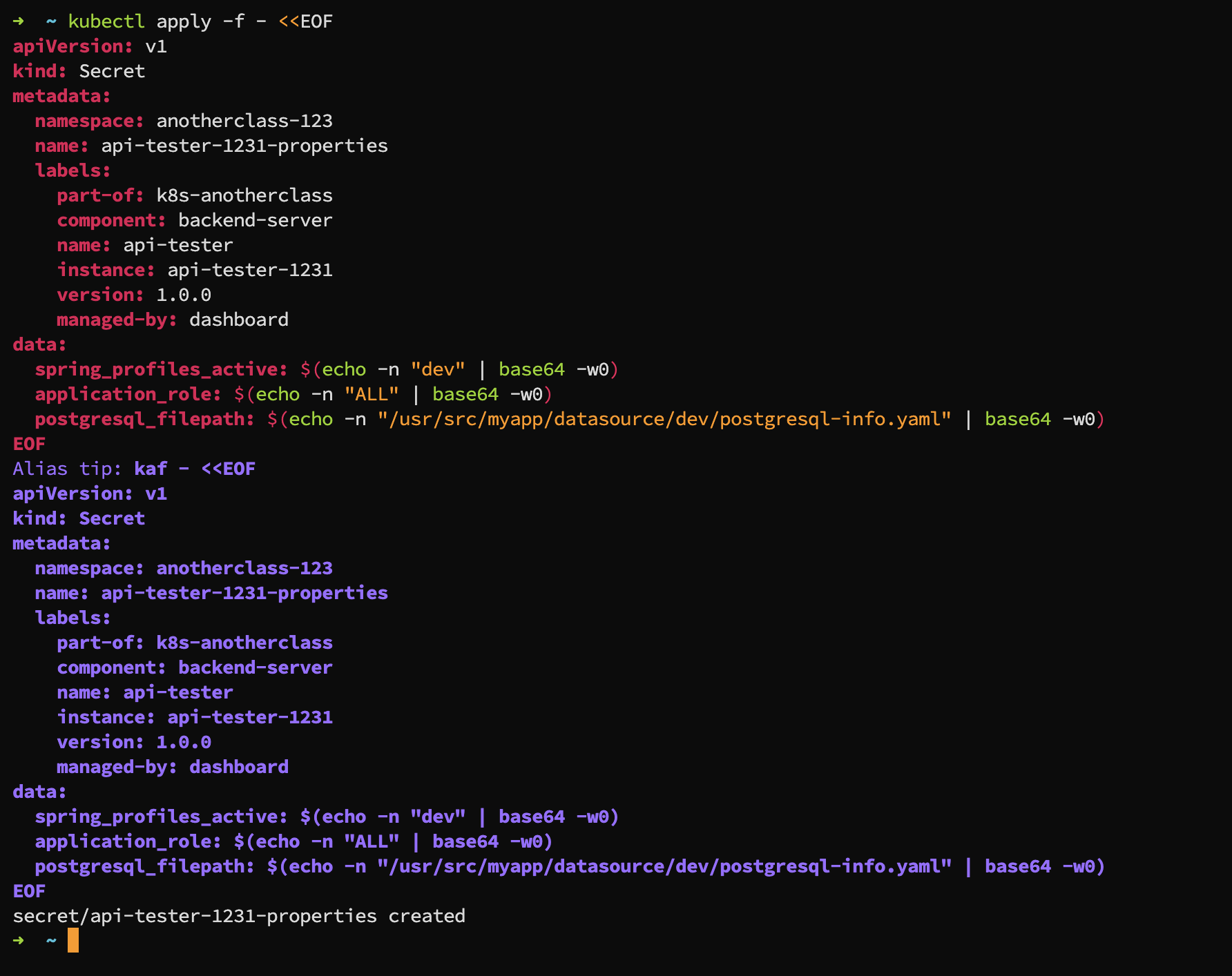Image resolution: width=1232 pixels, height=976 pixels.
Task: Click purple 'EOF' terminator
Action: [29, 891]
